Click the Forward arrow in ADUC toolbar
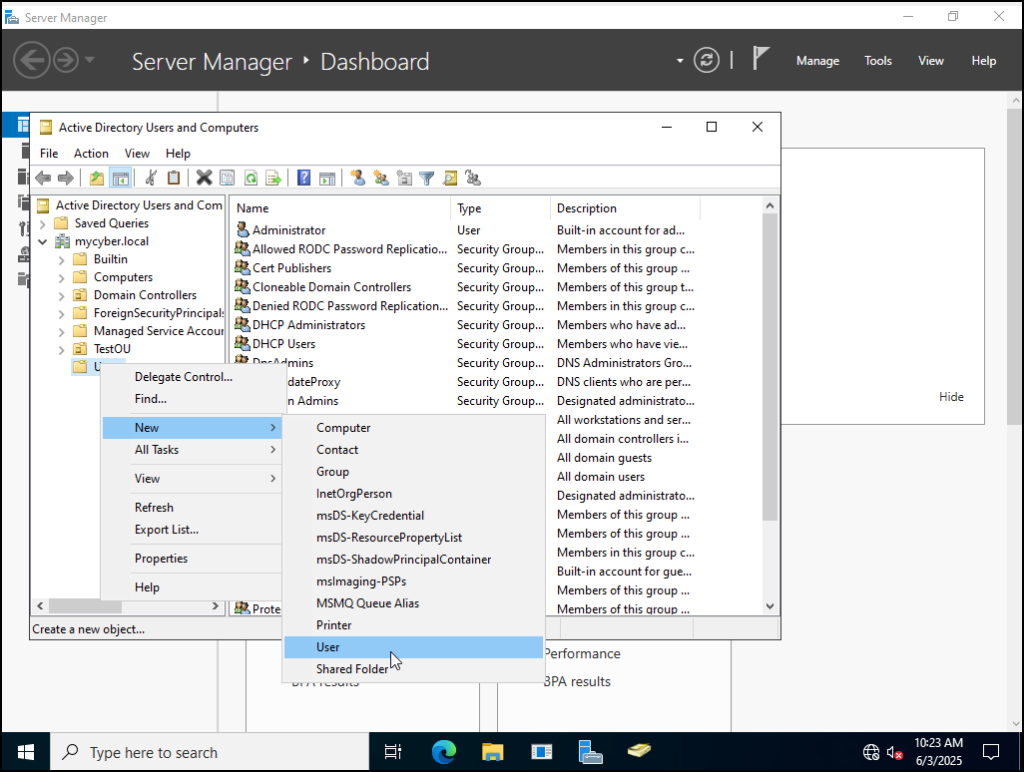Viewport: 1024px width, 772px height. click(65, 178)
